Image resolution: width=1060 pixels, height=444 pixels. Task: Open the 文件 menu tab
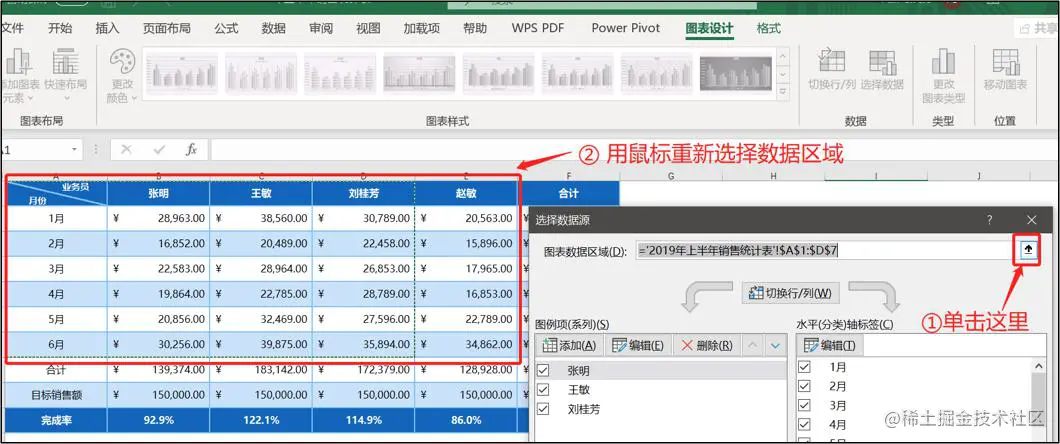(12, 28)
